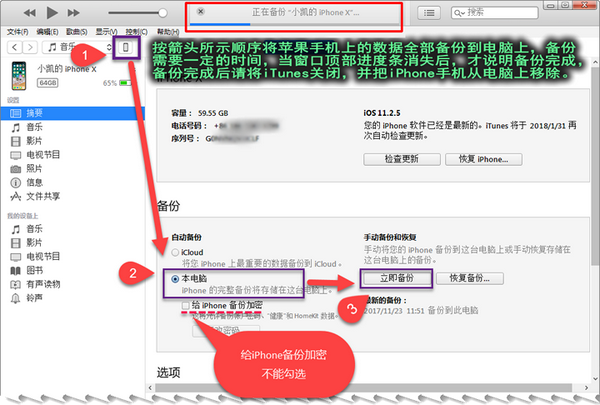
Task: Select 摘要 in the sidebar
Action: (73, 113)
